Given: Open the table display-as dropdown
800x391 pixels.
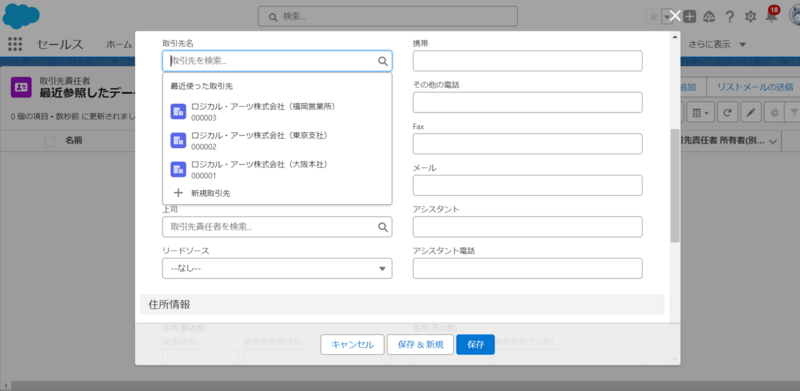Looking at the screenshot, I should 700,113.
